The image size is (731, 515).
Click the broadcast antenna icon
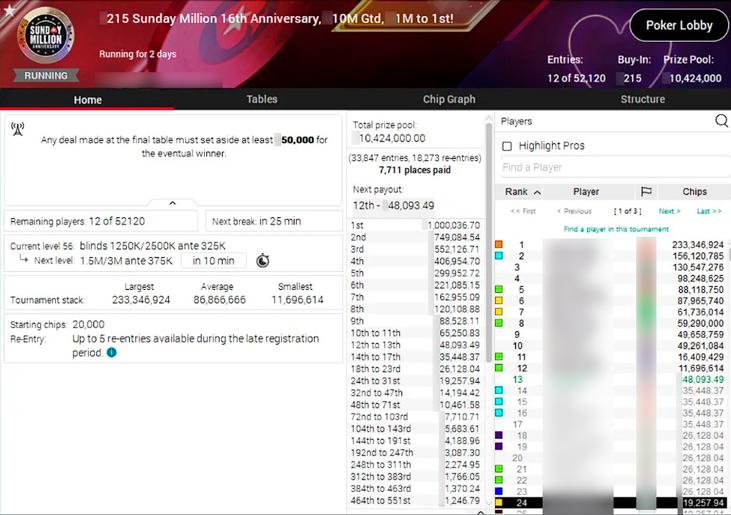pos(18,129)
